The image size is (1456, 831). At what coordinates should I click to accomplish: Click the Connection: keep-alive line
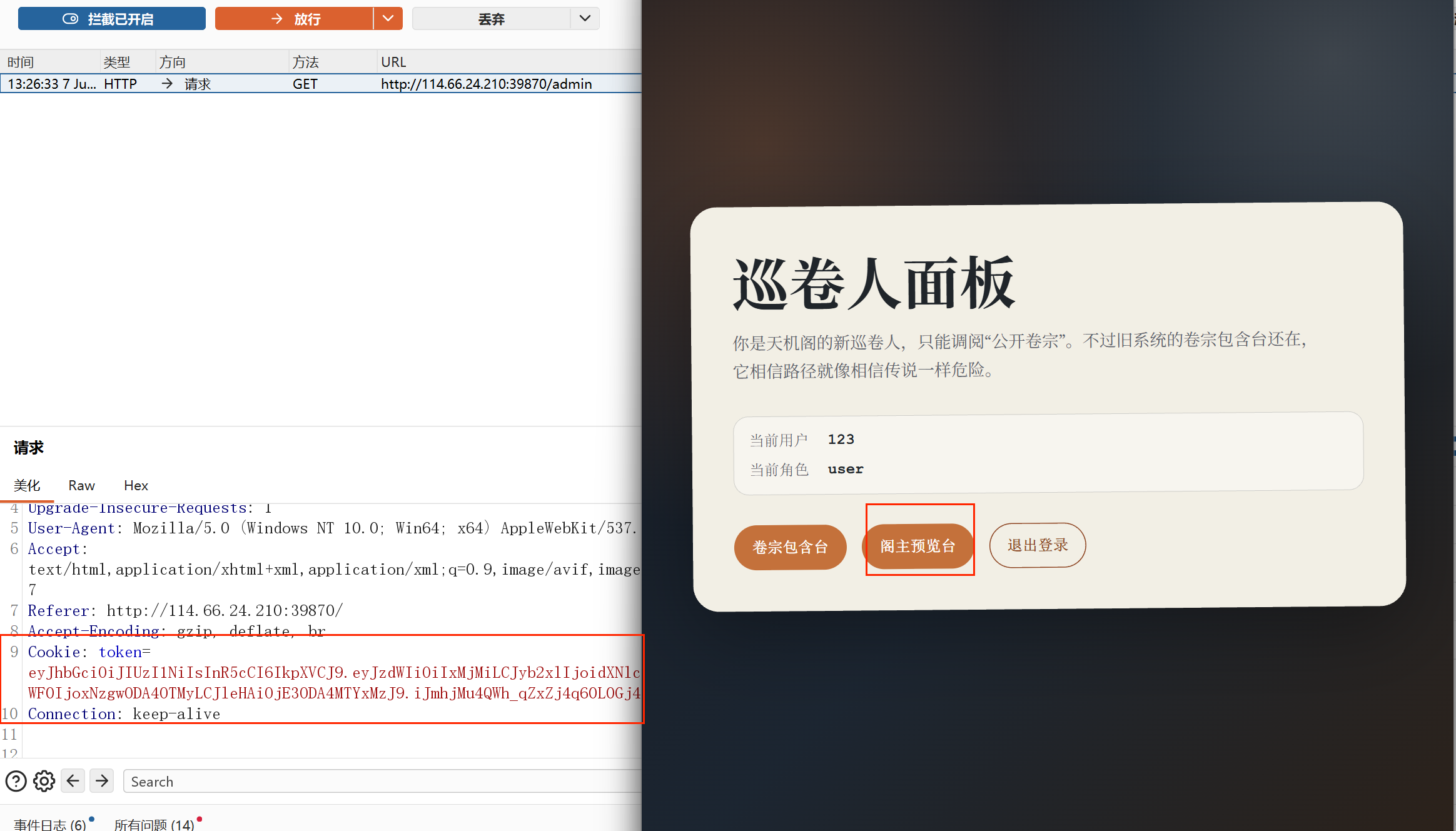(124, 714)
